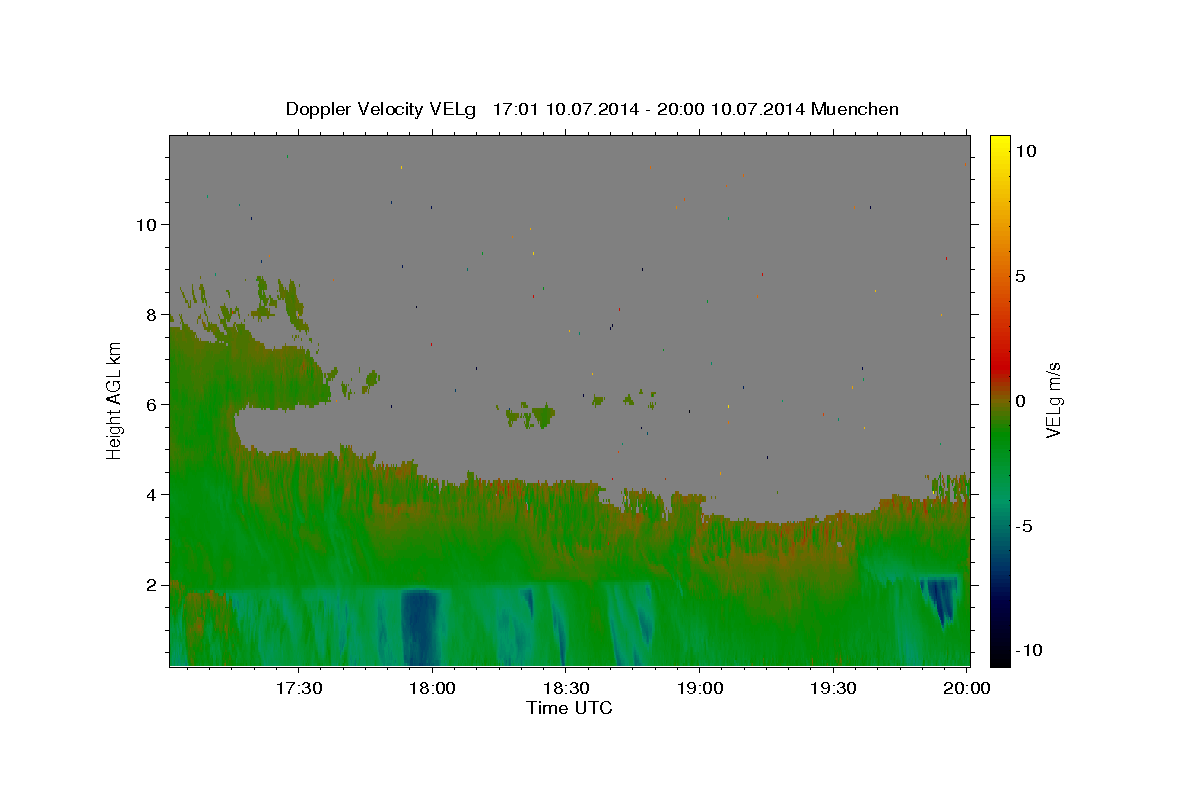Click the 20:00 time tick label
Viewport: 1200px width, 800px height.
pyautogui.click(x=967, y=688)
